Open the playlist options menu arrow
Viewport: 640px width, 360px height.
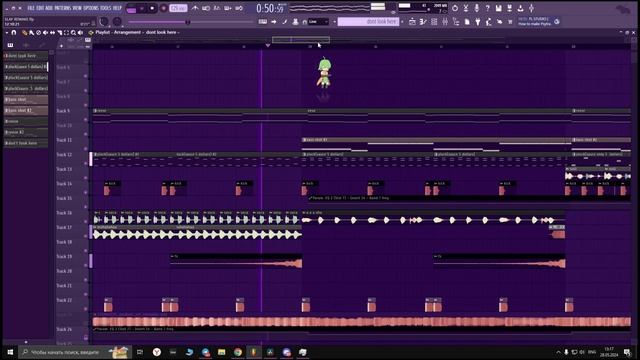7,32
